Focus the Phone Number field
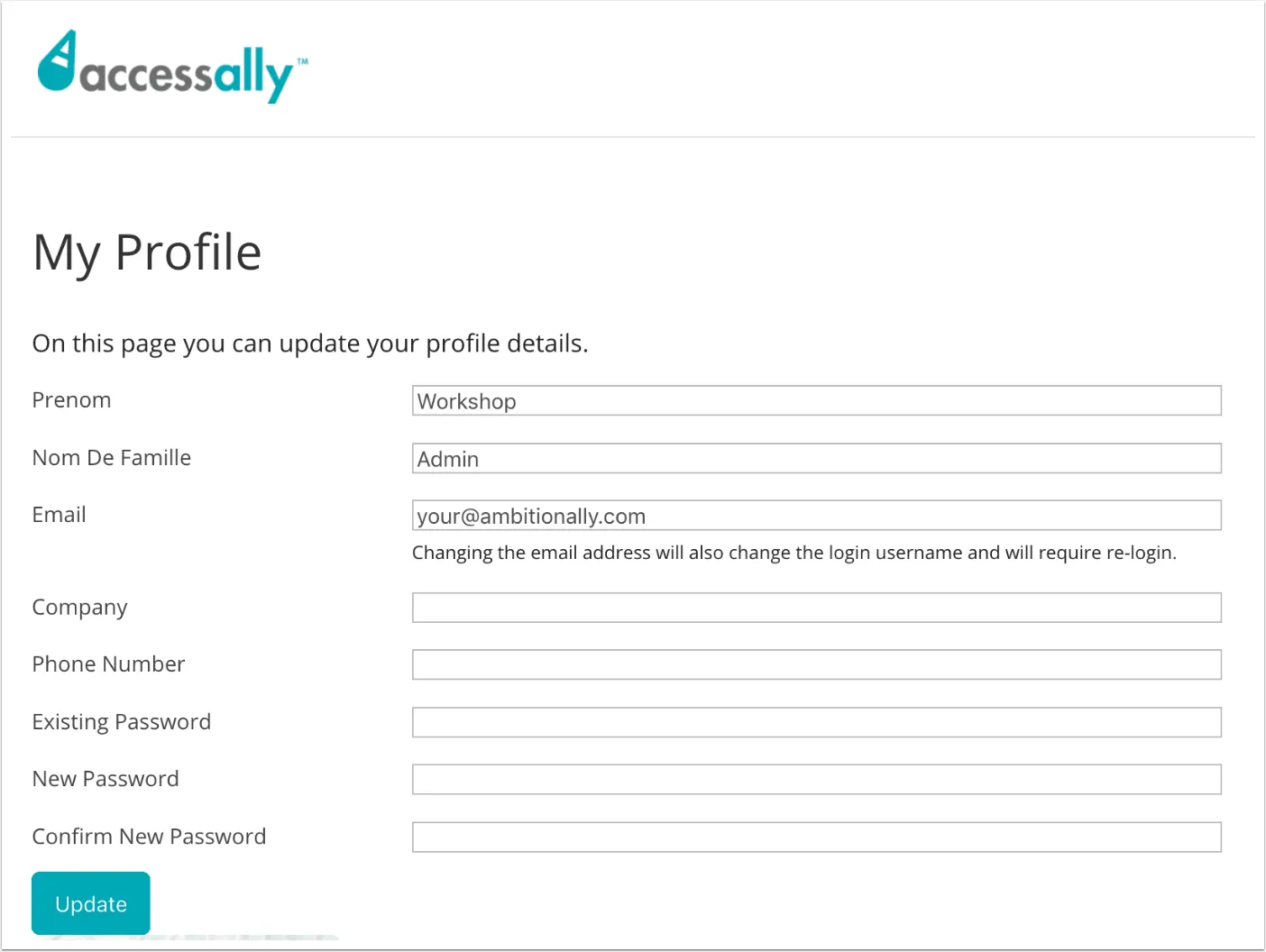 pos(816,664)
